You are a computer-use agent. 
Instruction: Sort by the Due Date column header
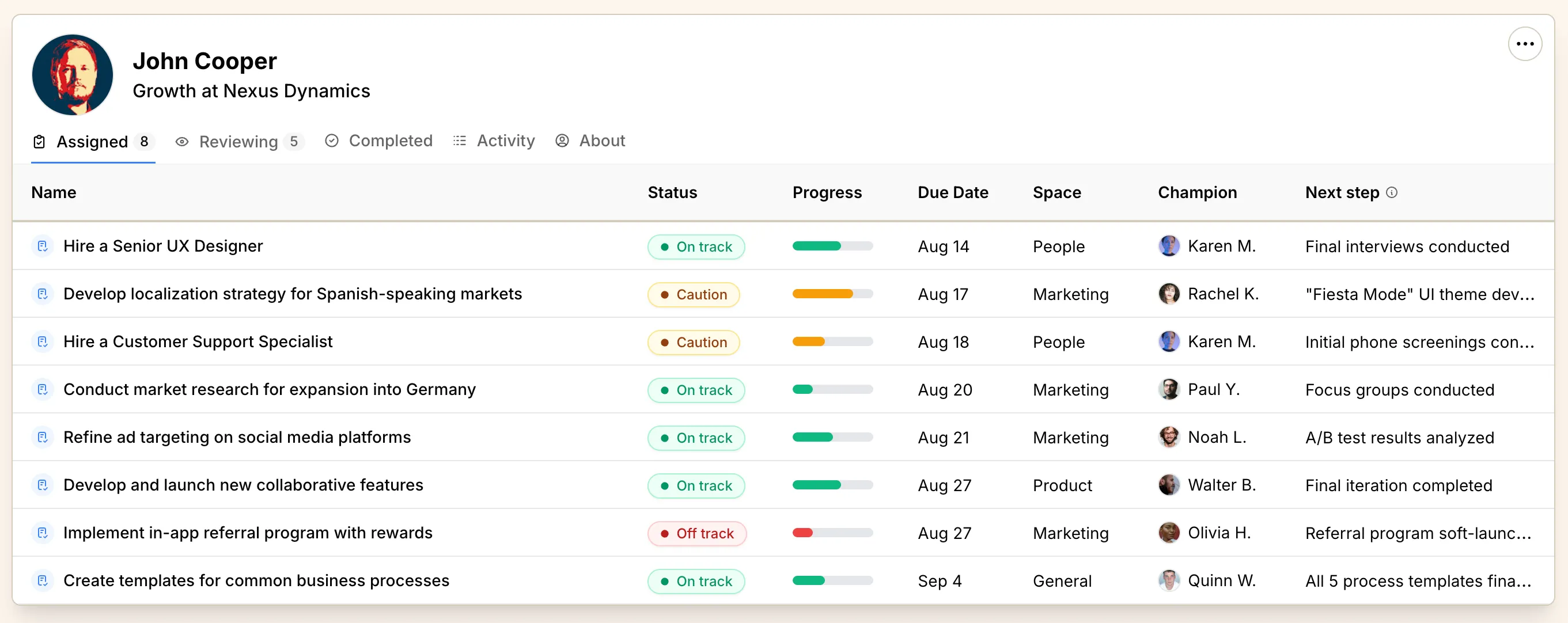point(953,192)
